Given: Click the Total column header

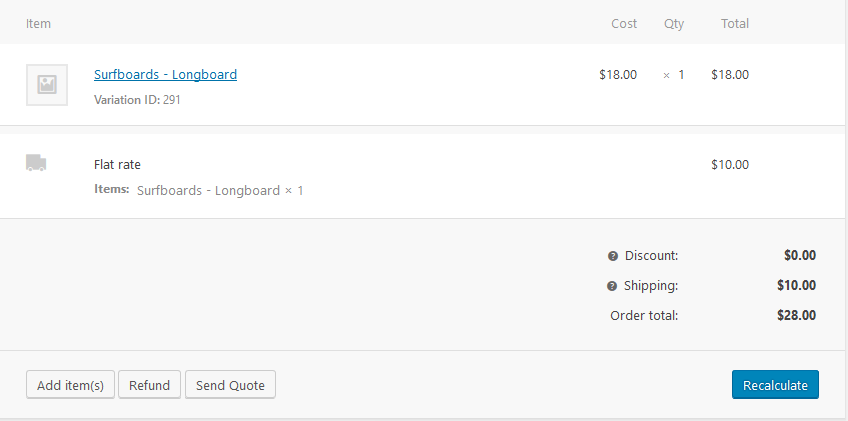Looking at the screenshot, I should 735,23.
